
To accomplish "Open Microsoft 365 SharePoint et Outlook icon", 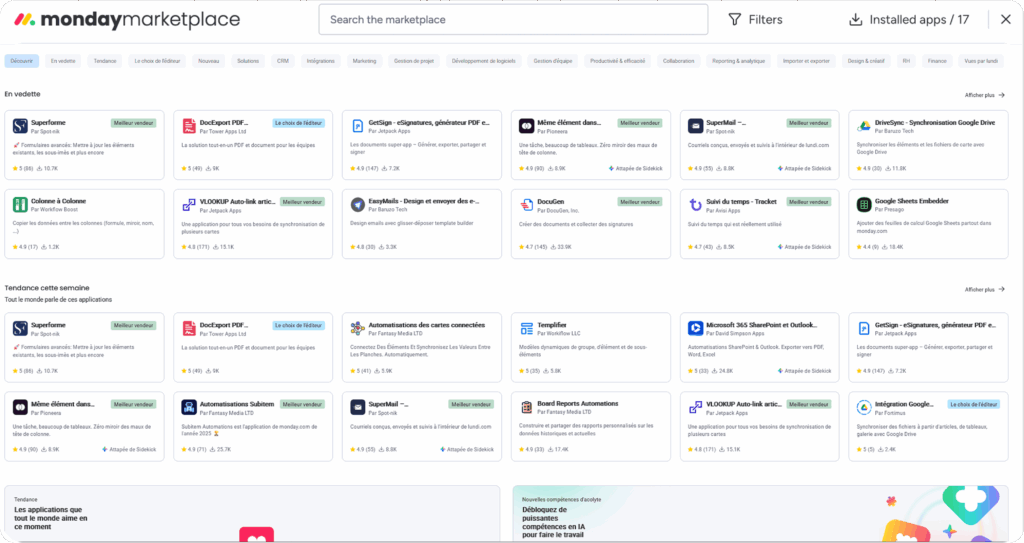I will [x=696, y=328].
